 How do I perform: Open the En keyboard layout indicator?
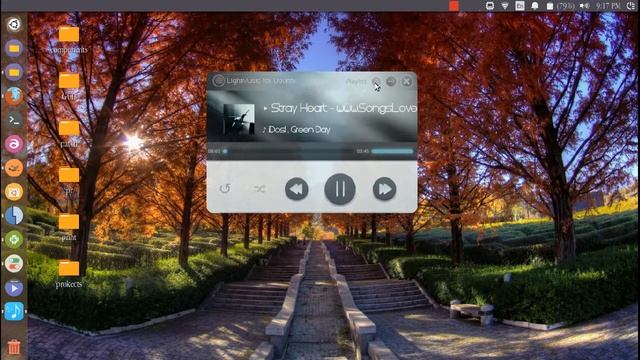[520, 6]
